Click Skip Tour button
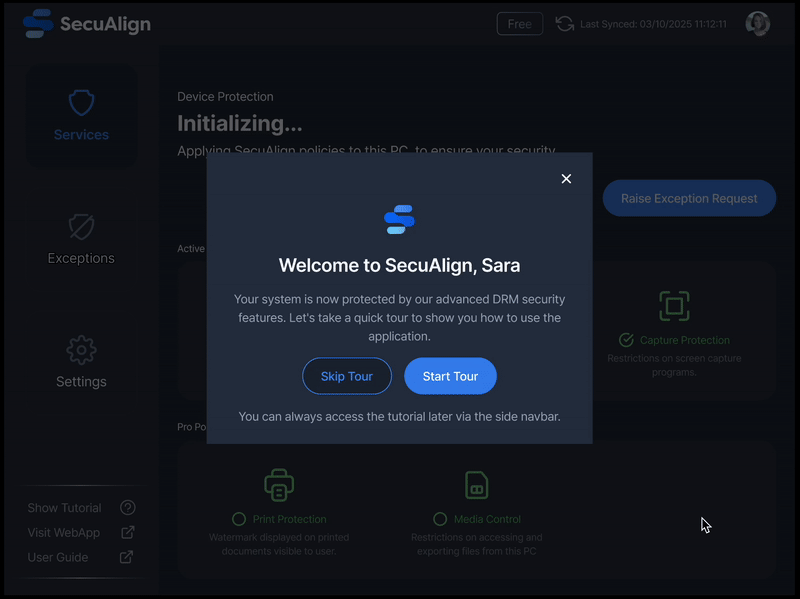This screenshot has height=599, width=800. coord(346,376)
